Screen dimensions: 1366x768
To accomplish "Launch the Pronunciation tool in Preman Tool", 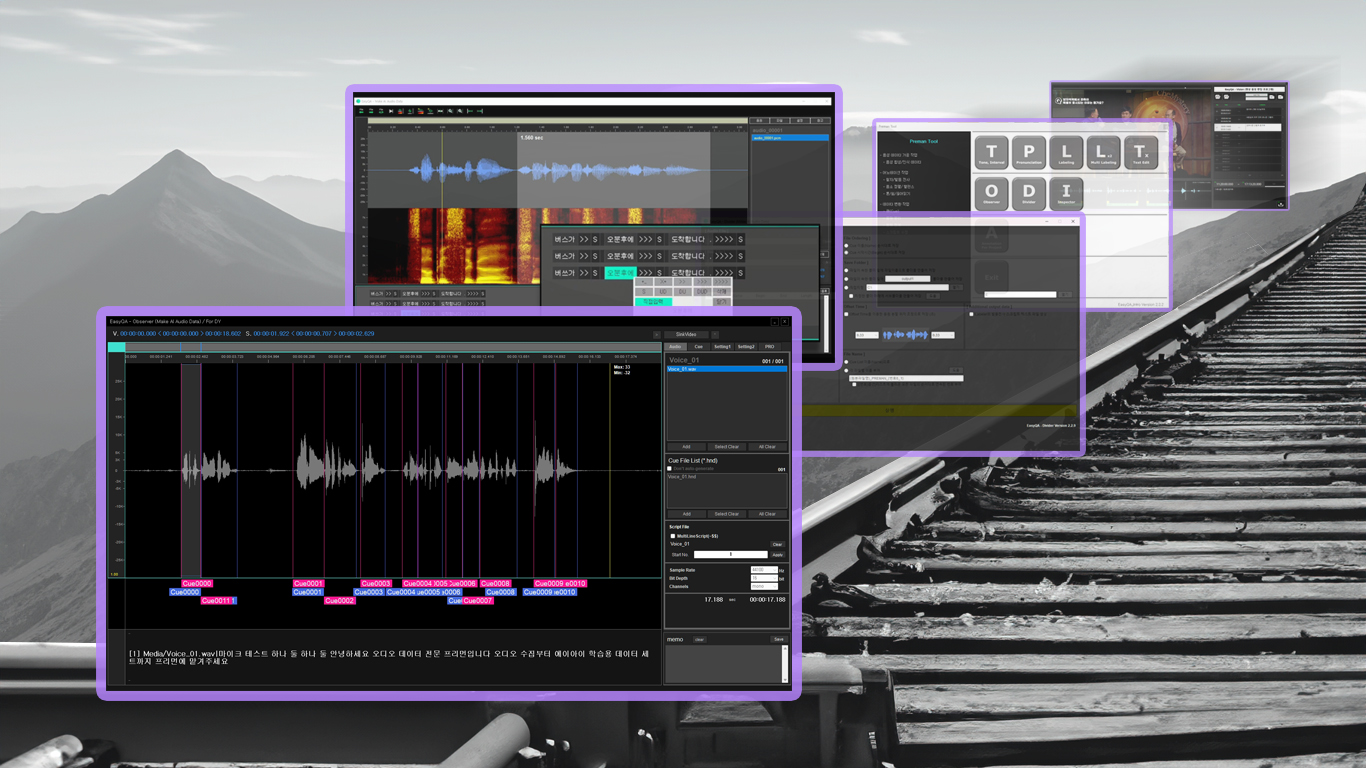I will (1029, 153).
